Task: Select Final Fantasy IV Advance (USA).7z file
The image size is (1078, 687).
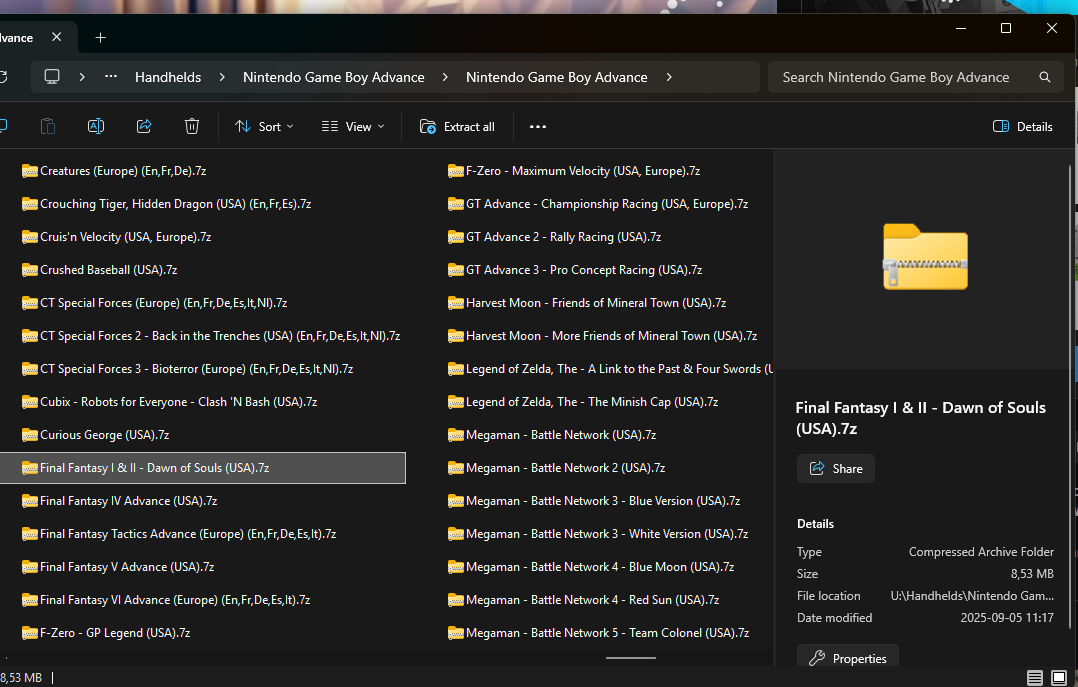Action: [128, 501]
